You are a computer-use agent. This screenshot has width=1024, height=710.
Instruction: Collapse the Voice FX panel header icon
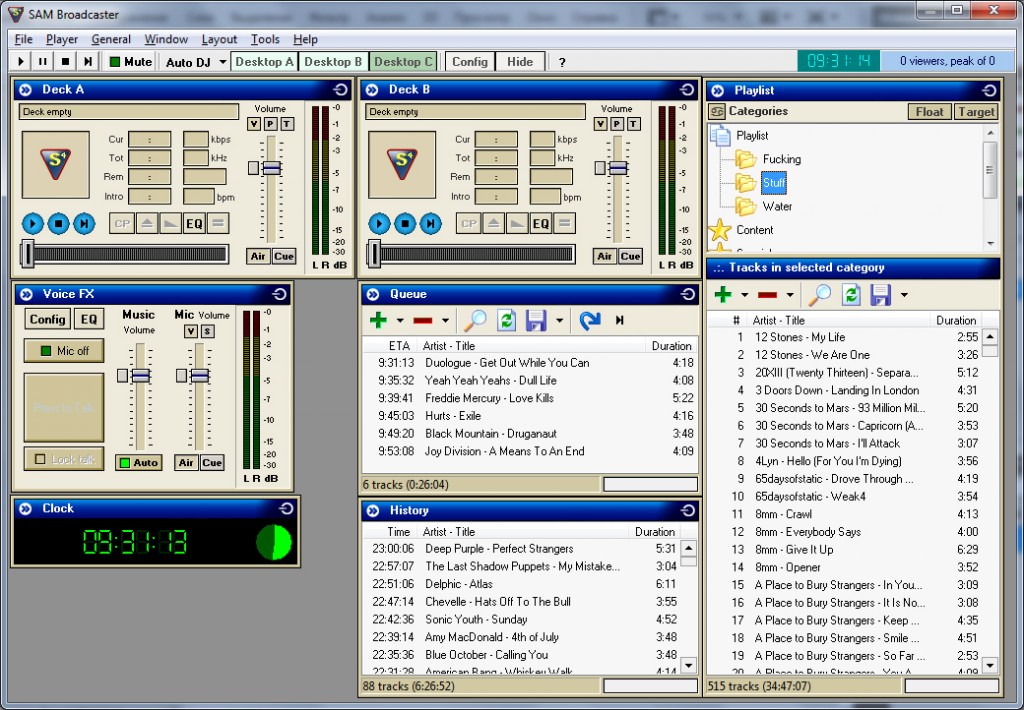tap(26, 294)
